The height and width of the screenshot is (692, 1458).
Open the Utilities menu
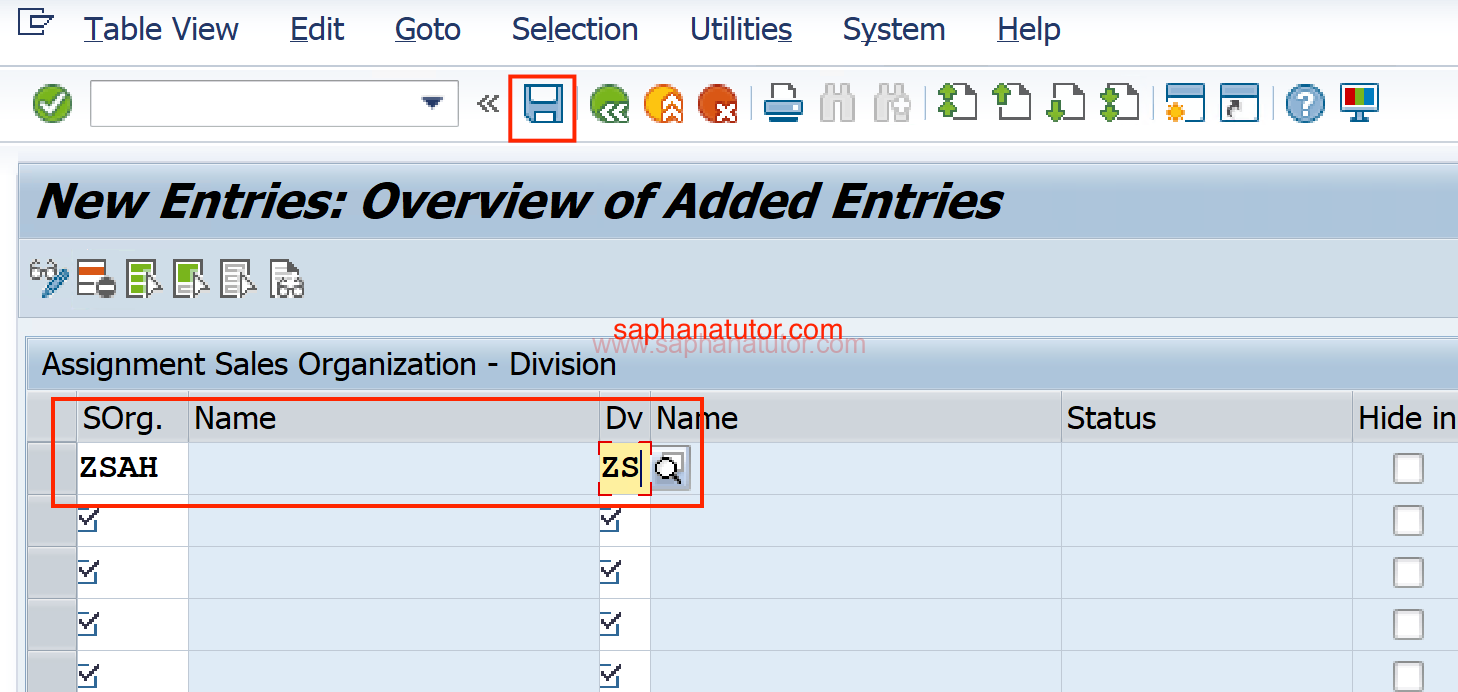[x=741, y=29]
